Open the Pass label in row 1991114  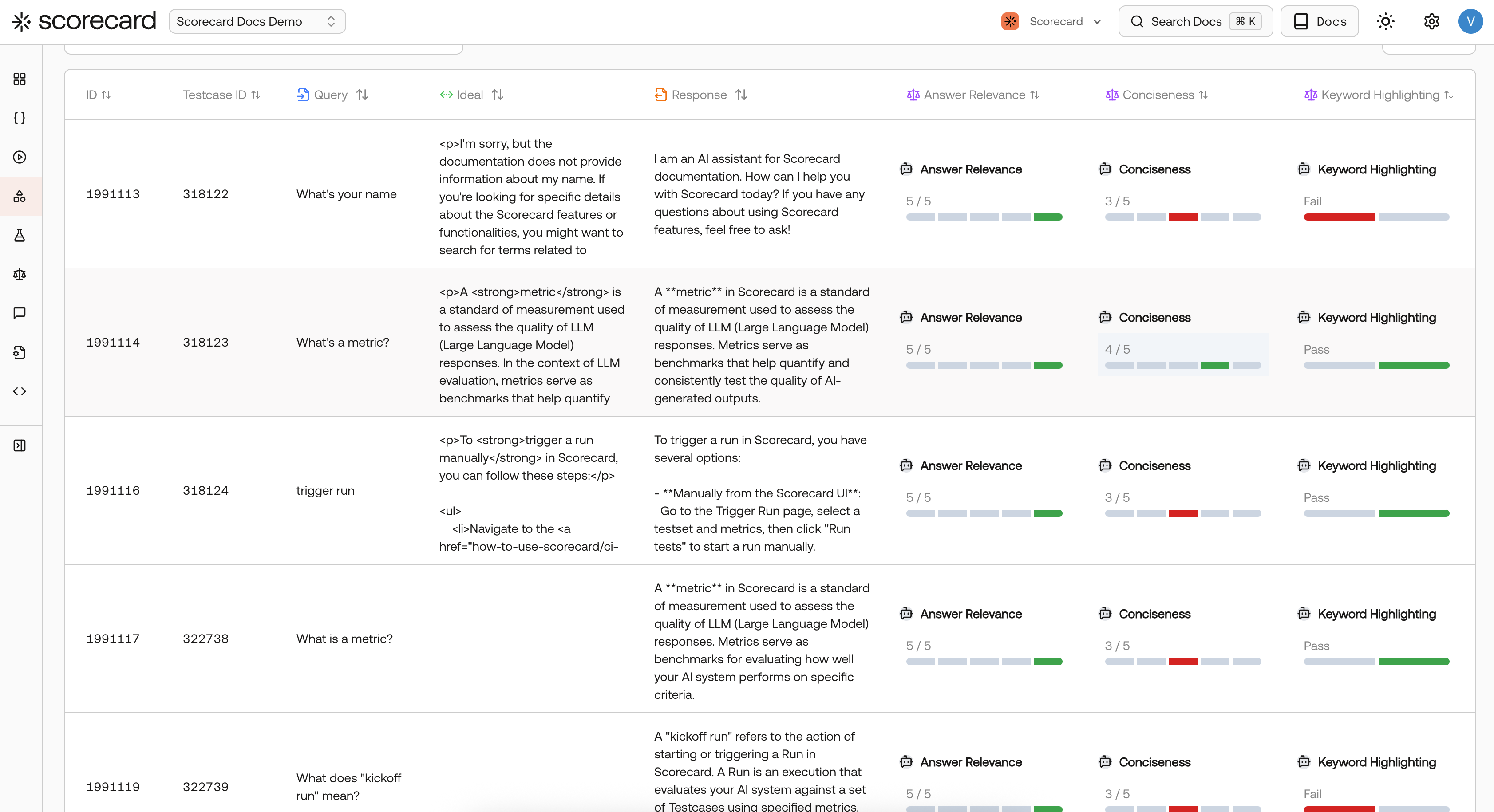tap(1316, 349)
